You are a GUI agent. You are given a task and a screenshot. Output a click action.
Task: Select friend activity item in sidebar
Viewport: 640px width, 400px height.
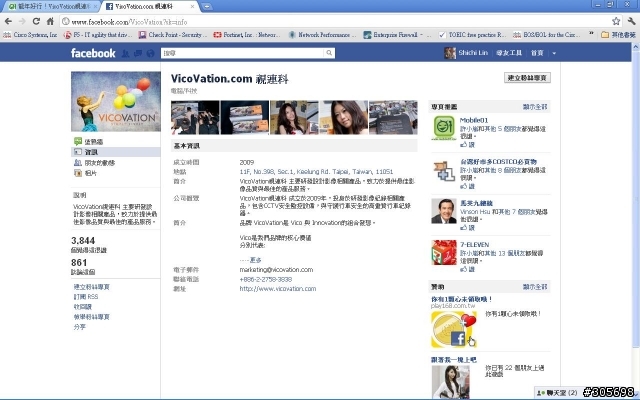[95, 162]
